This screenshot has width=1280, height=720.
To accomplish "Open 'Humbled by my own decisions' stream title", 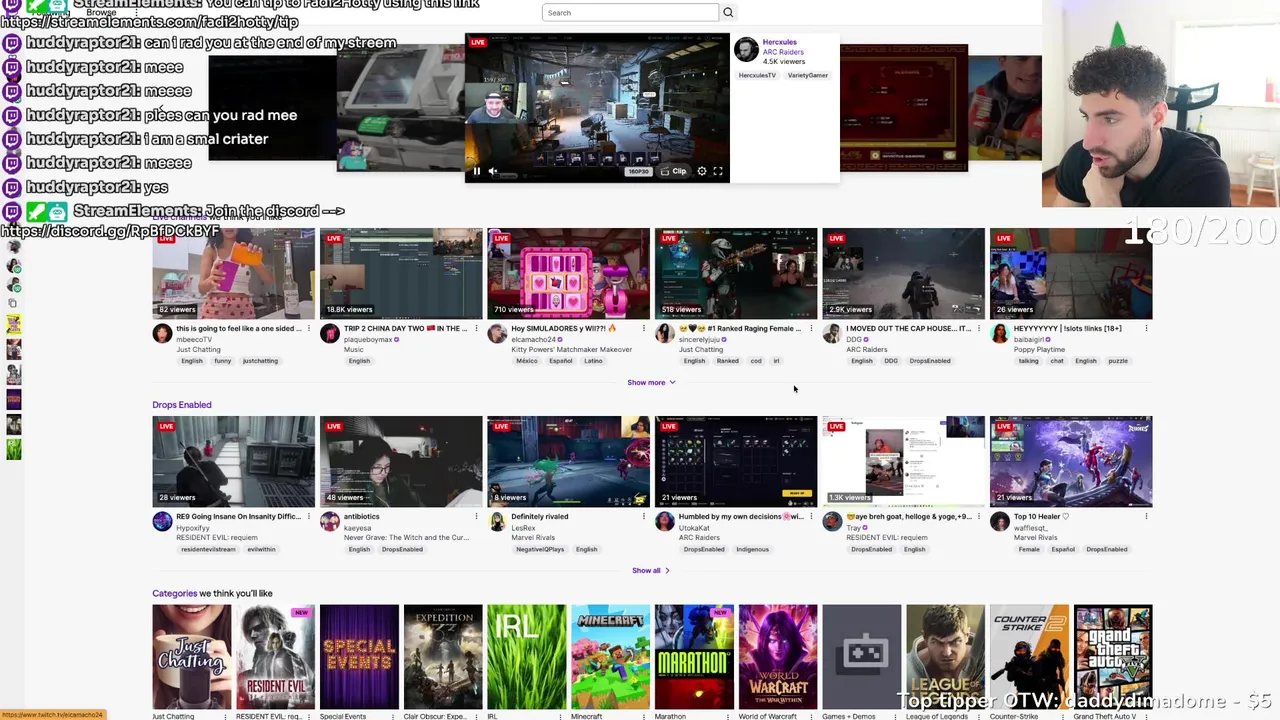I will 741,517.
